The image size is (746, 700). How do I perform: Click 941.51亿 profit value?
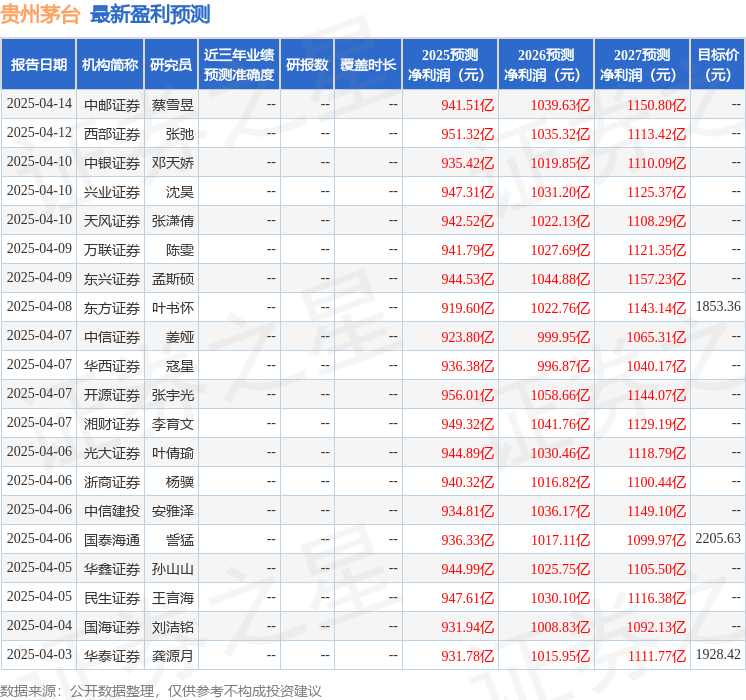[468, 105]
